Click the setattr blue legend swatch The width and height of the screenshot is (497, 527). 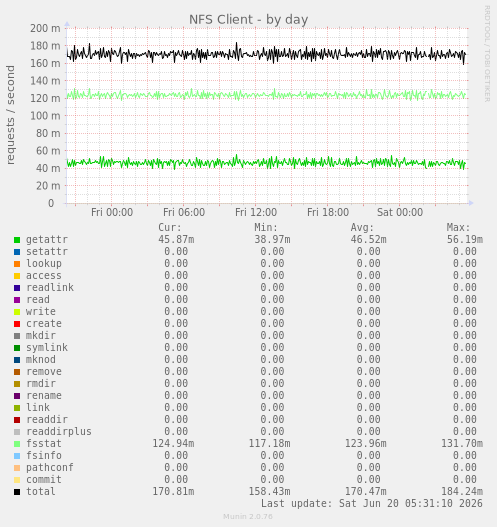(x=17, y=252)
